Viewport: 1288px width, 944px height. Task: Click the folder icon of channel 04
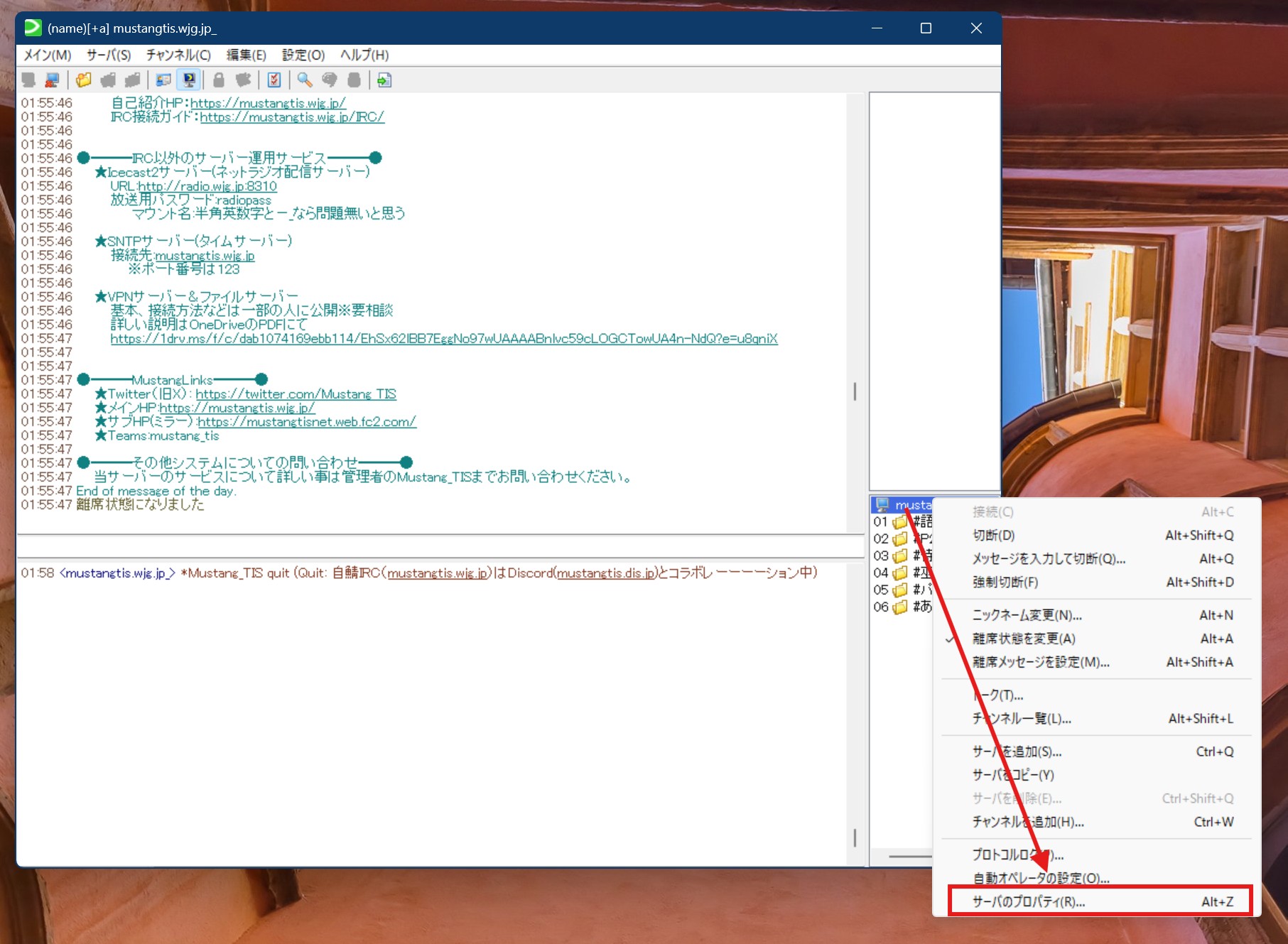[900, 573]
